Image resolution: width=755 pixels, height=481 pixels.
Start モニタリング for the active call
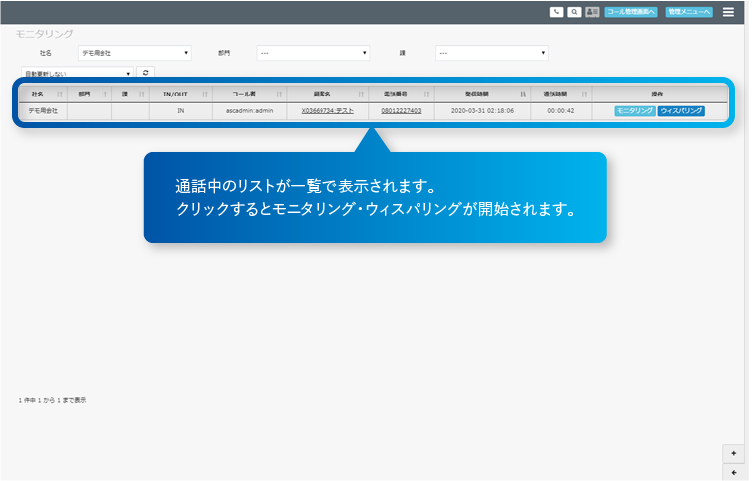point(635,111)
